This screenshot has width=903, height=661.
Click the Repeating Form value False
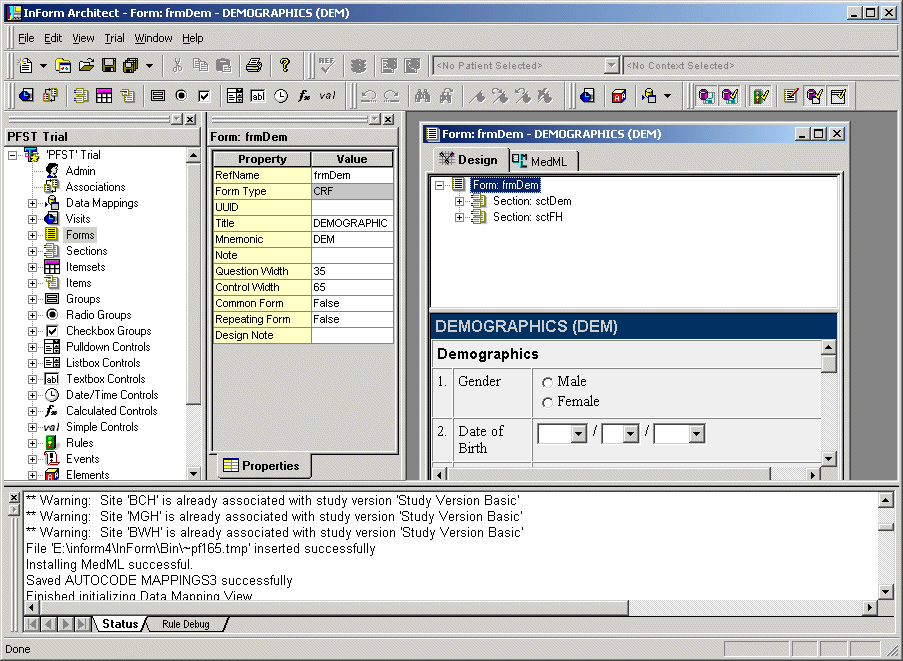tap(352, 319)
